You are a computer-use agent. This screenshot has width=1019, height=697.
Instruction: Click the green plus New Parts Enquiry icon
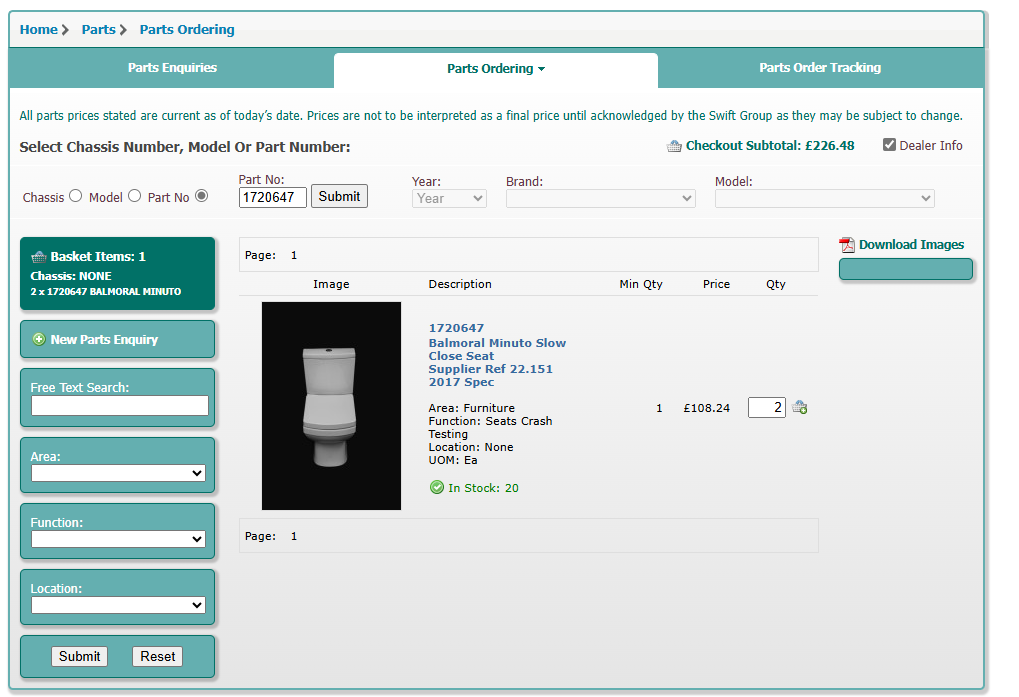[x=39, y=340]
